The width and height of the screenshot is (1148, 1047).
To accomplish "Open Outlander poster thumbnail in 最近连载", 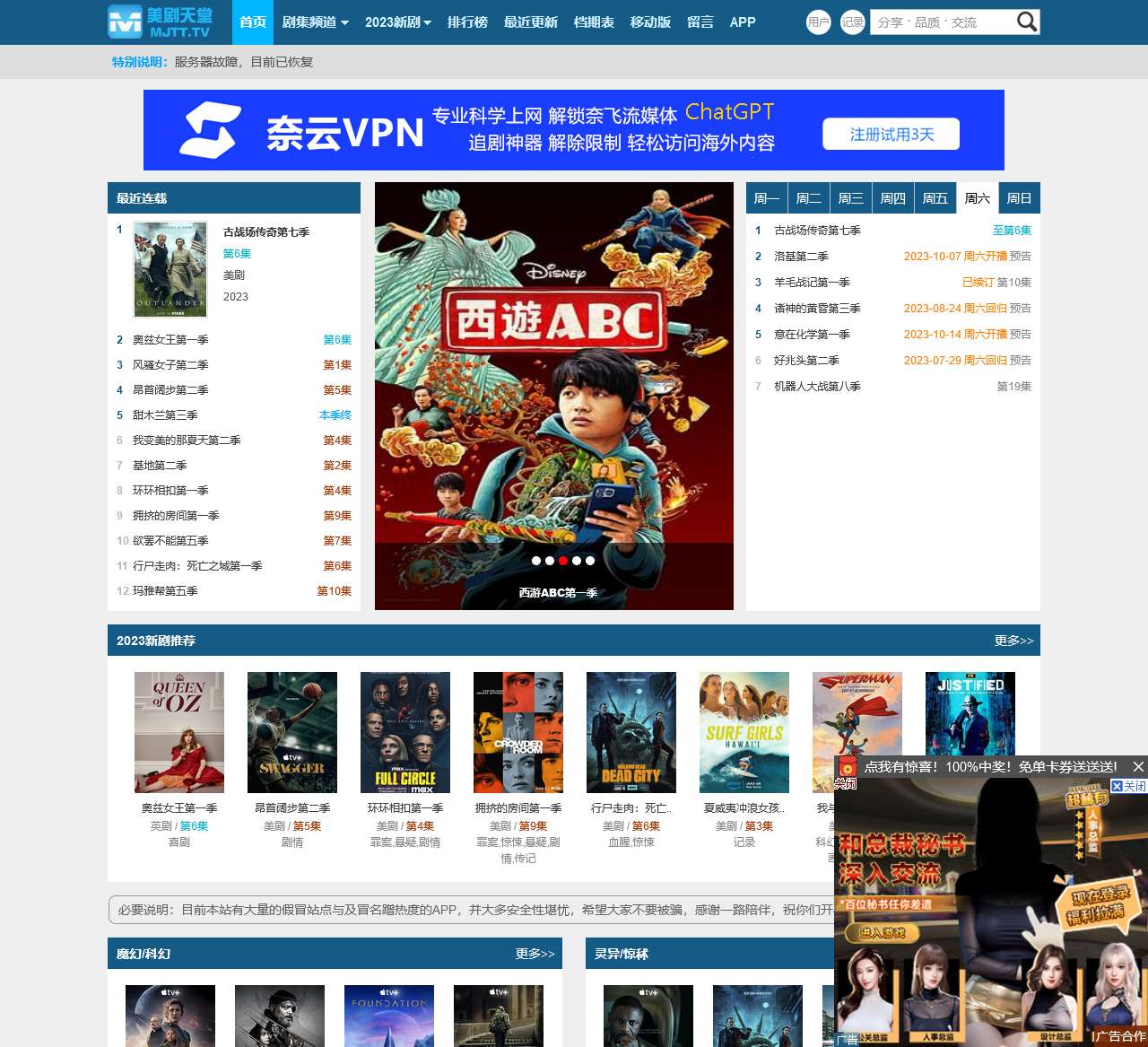I will (x=170, y=269).
